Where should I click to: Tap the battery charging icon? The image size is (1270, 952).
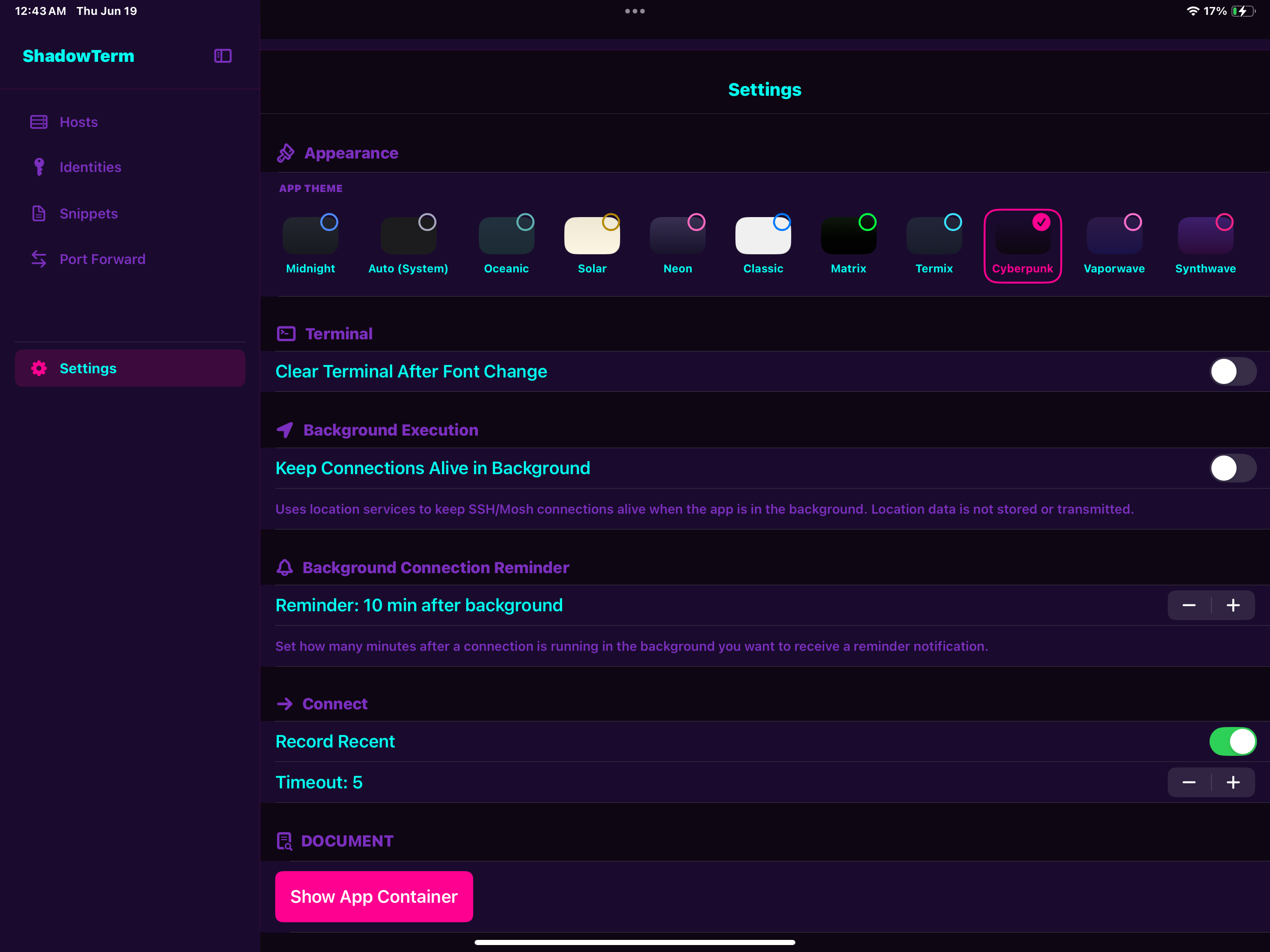(1243, 11)
